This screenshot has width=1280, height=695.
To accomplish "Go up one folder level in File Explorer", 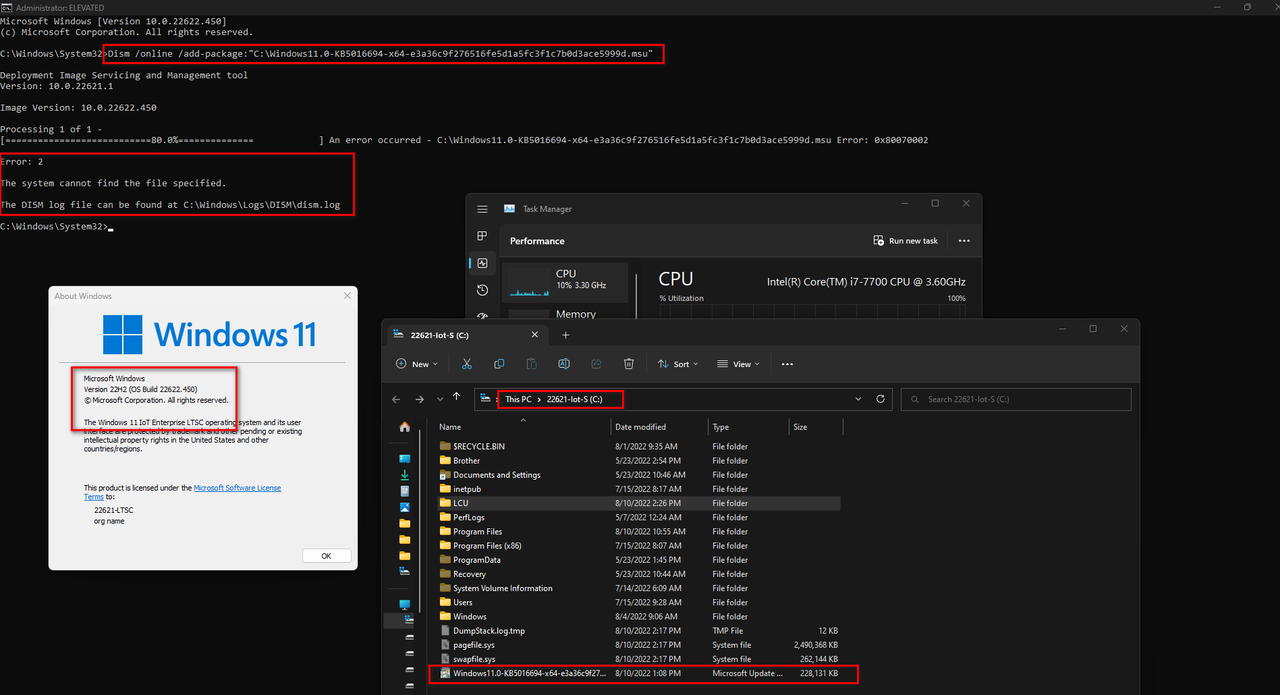I will click(x=457, y=397).
